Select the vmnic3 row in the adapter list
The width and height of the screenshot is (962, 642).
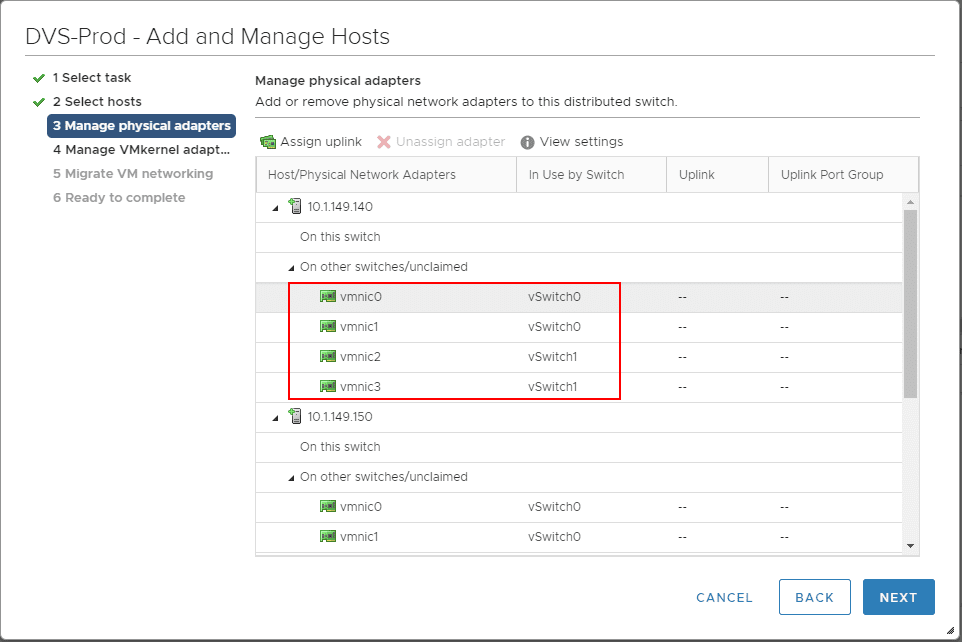pos(450,387)
